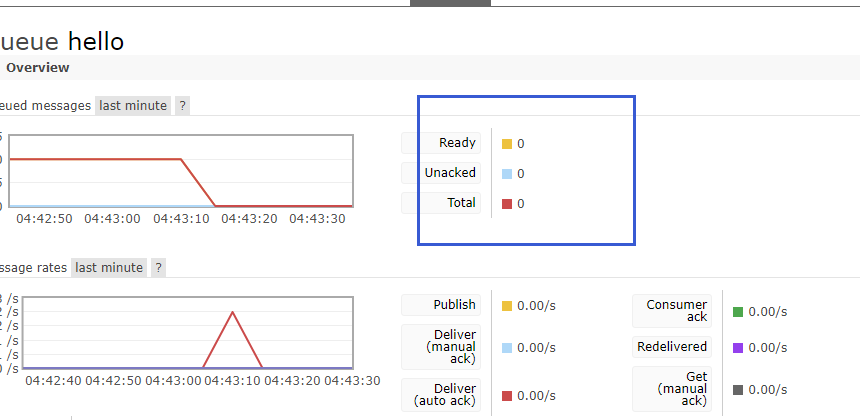Click the light blue Deliver (manual ack) swatch
The image size is (860, 420).
pos(507,348)
